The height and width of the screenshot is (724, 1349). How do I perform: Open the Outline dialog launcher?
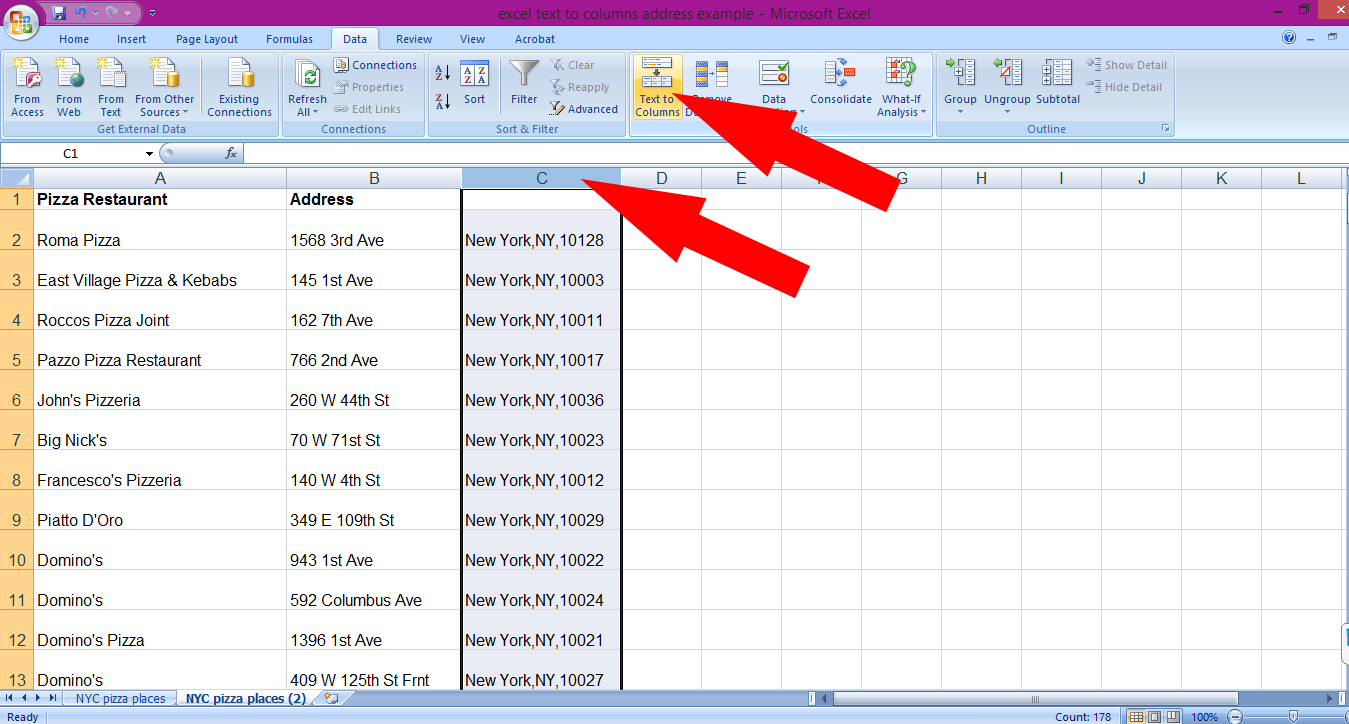point(1165,129)
